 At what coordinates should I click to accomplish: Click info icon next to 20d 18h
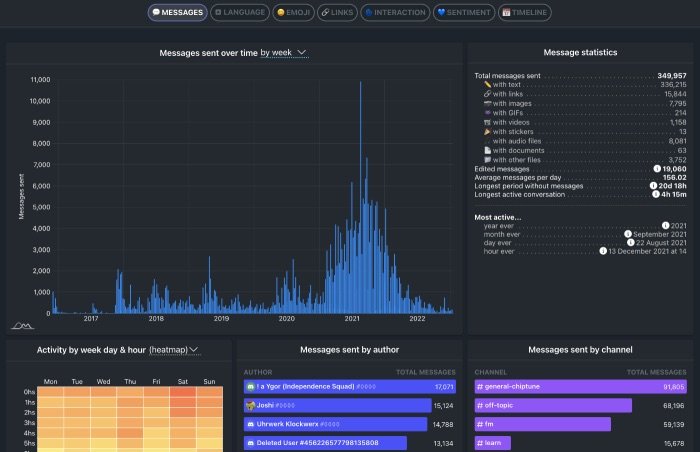point(654,185)
